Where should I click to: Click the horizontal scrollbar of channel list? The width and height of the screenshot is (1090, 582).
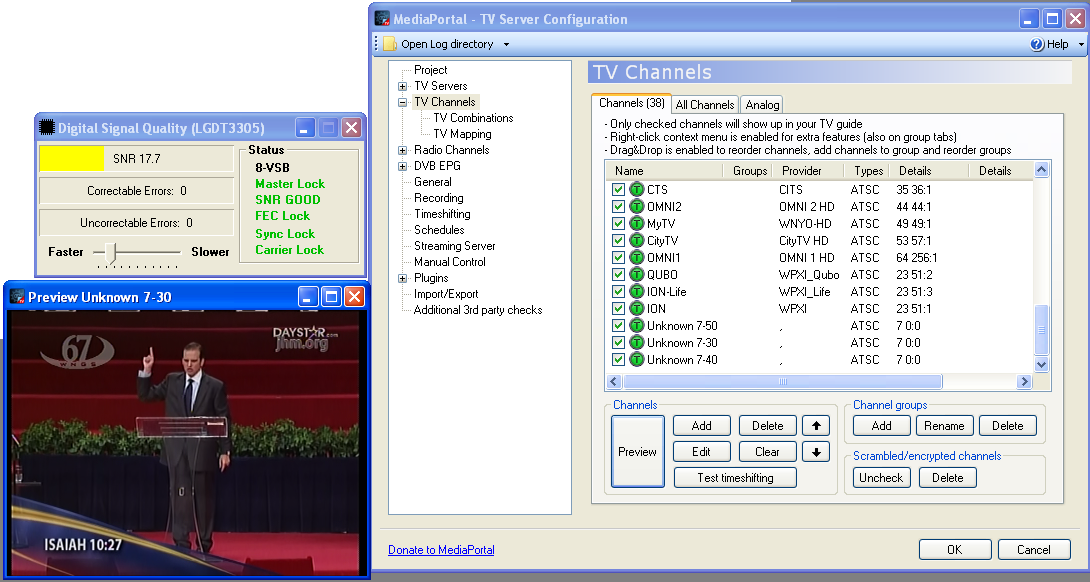tap(819, 381)
